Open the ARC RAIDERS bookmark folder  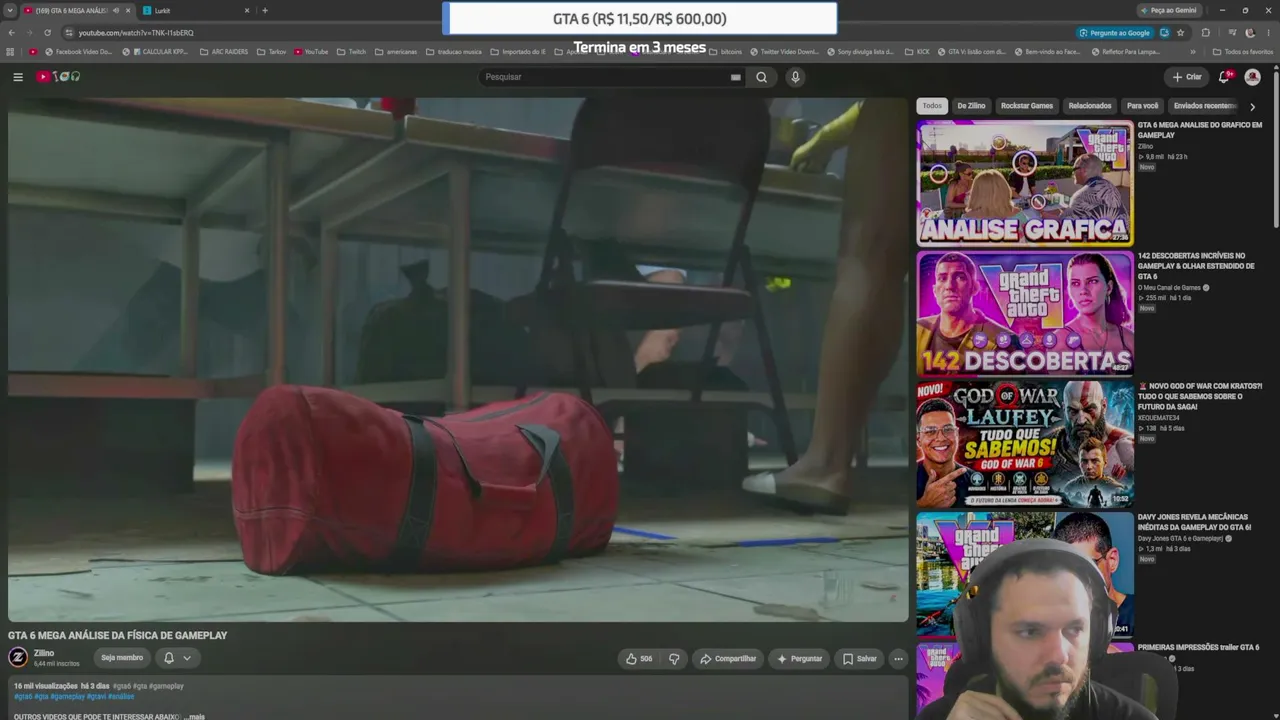[x=223, y=52]
